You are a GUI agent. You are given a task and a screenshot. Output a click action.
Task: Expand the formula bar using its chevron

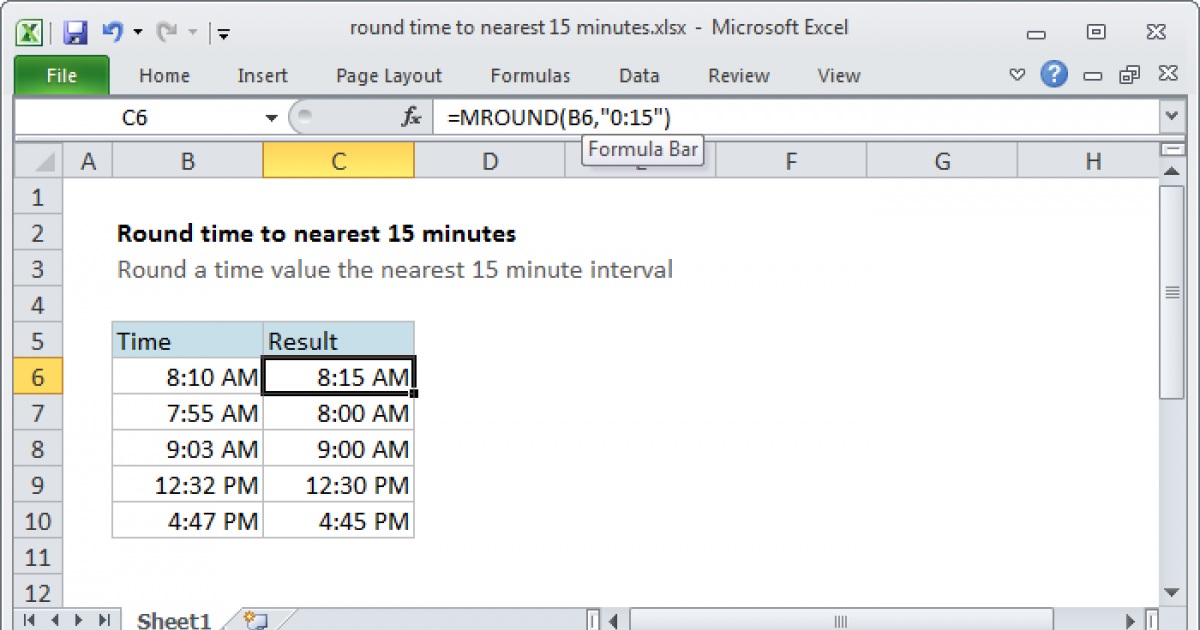tap(1172, 118)
